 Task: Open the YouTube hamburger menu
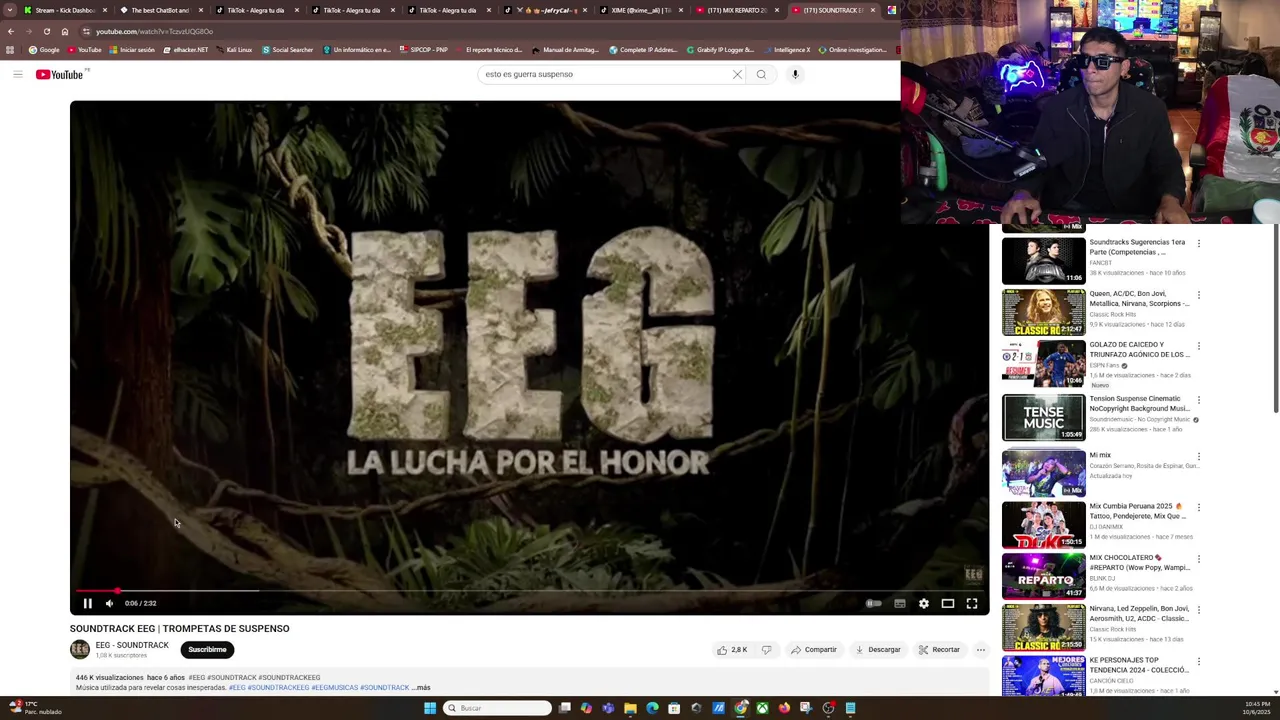pos(18,74)
